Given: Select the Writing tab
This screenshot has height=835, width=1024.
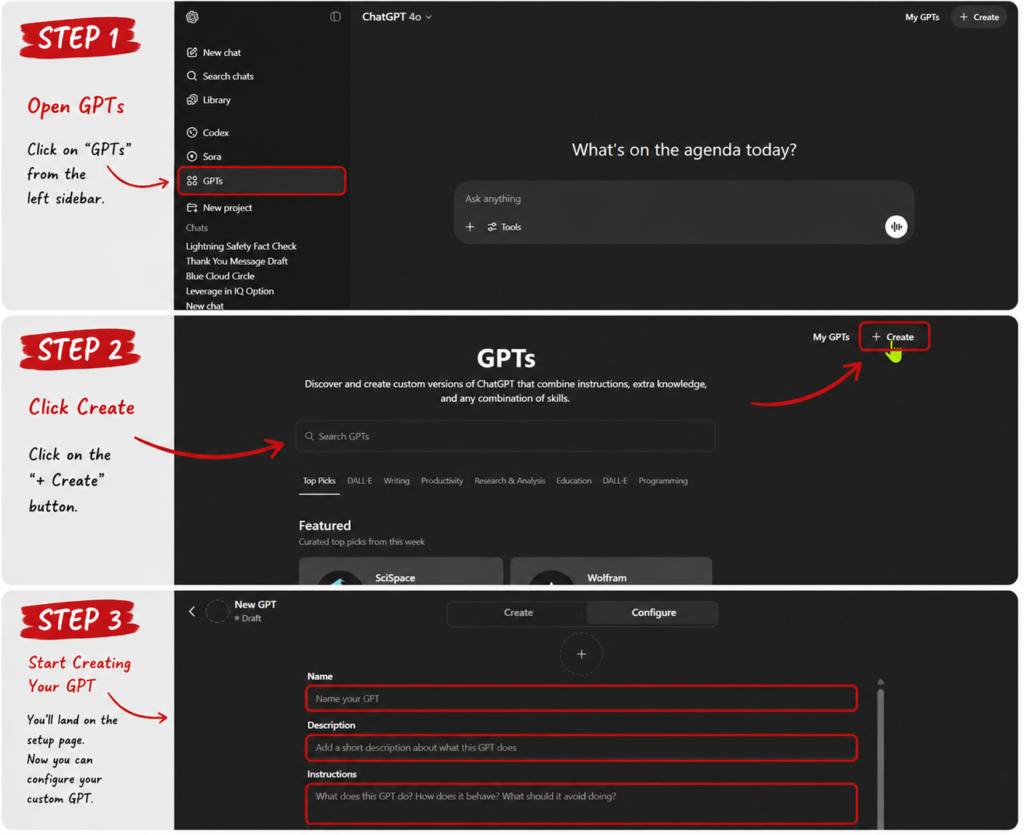Looking at the screenshot, I should click(x=396, y=481).
